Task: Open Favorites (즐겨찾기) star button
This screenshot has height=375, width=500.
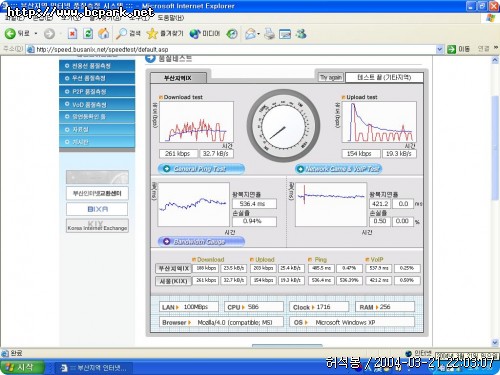Action: click(165, 33)
